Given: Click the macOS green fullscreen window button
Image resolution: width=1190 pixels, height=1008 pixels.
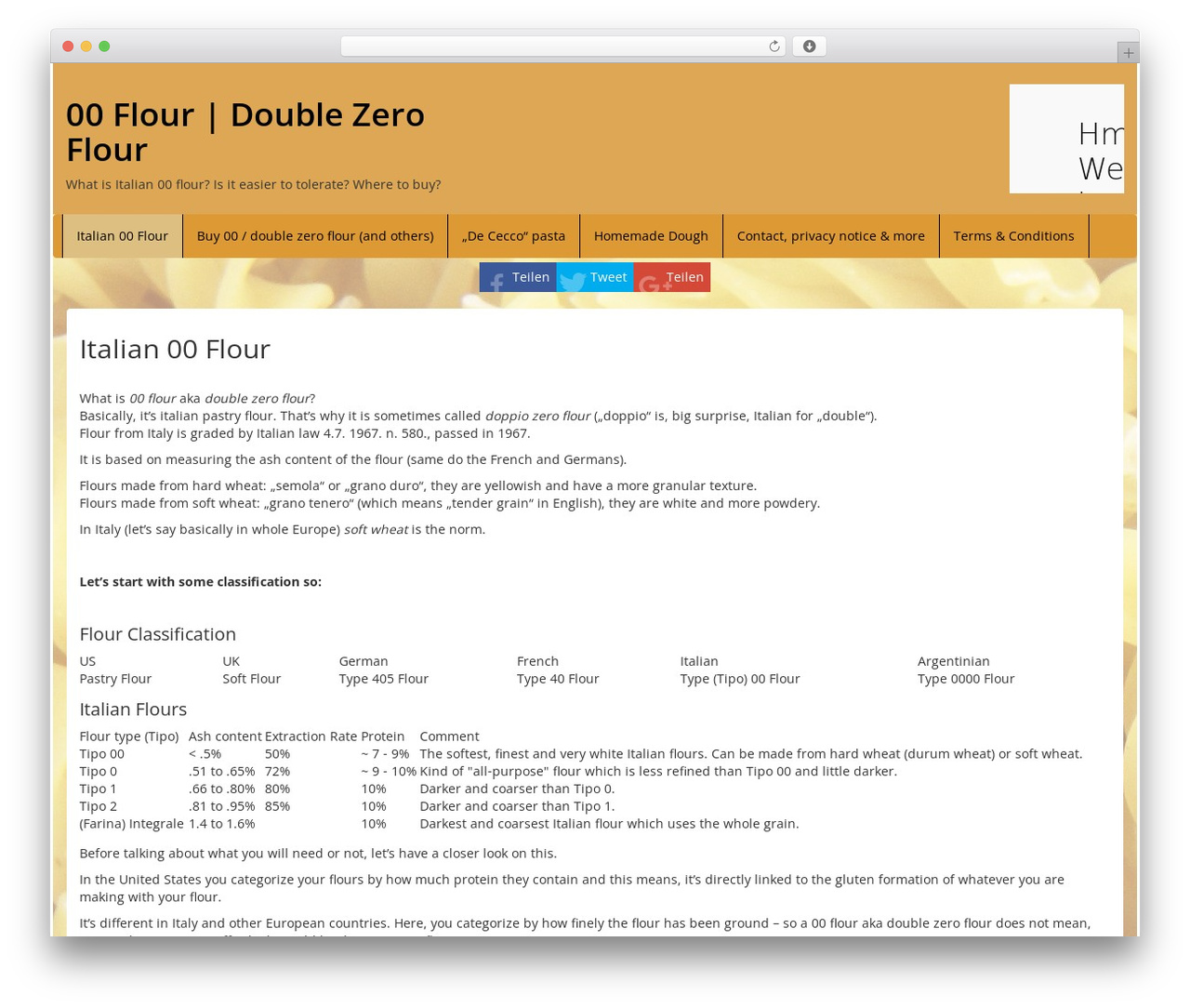Looking at the screenshot, I should tap(104, 46).
